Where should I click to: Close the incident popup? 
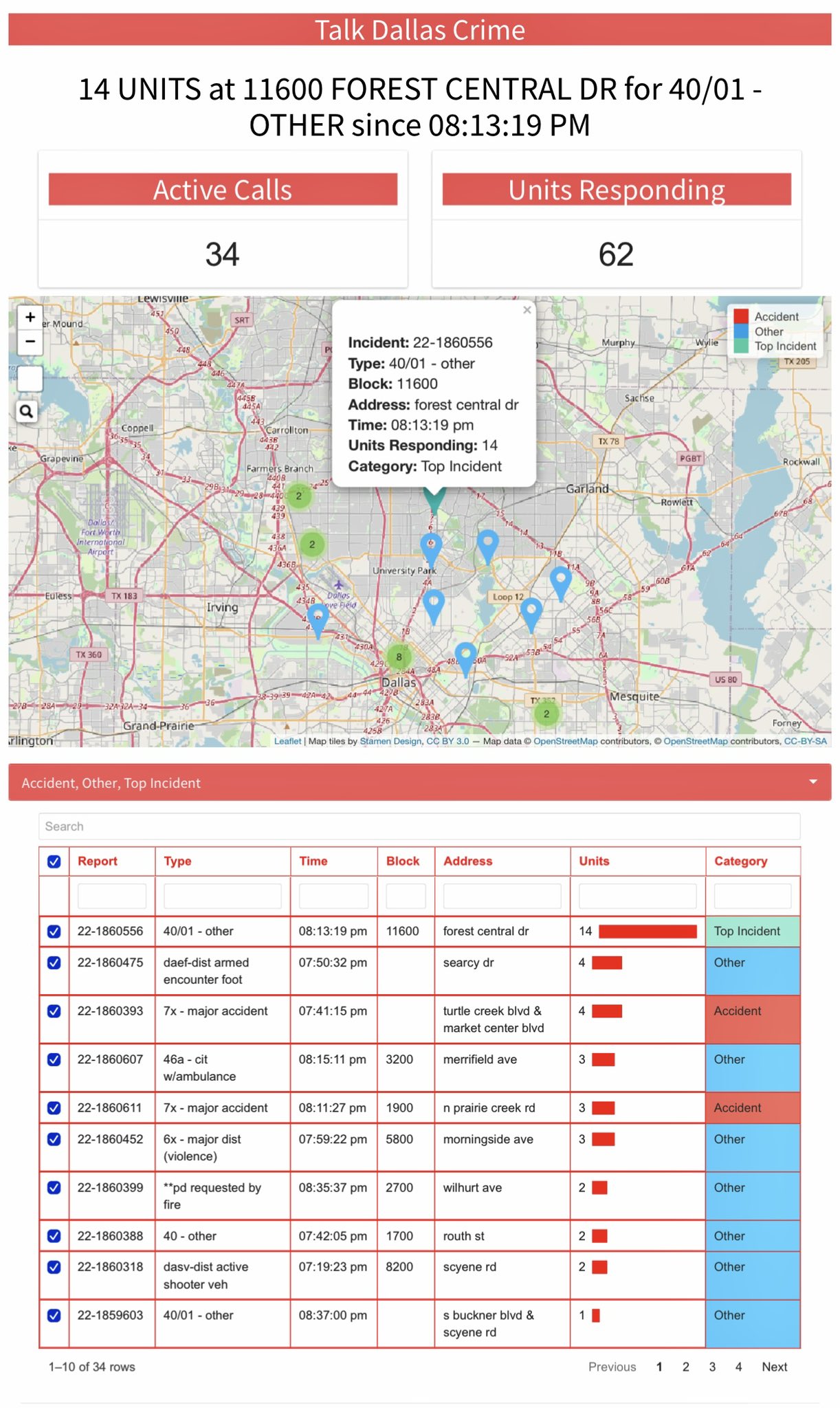[527, 310]
